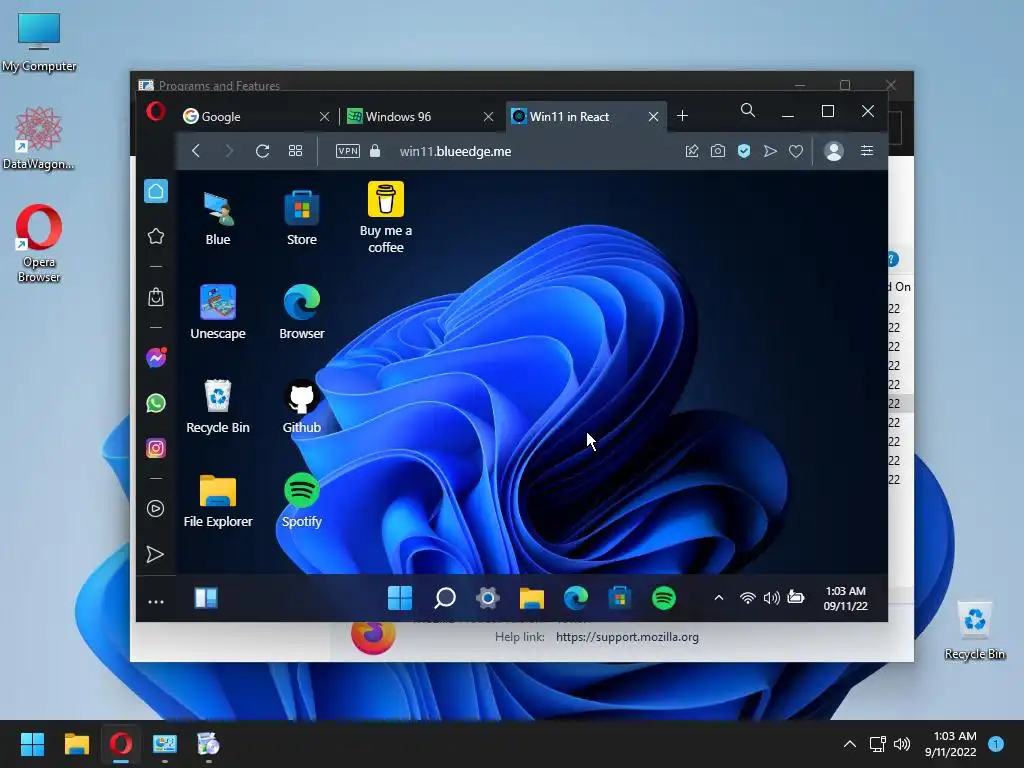Open Settings gear in inner taskbar

click(x=488, y=598)
